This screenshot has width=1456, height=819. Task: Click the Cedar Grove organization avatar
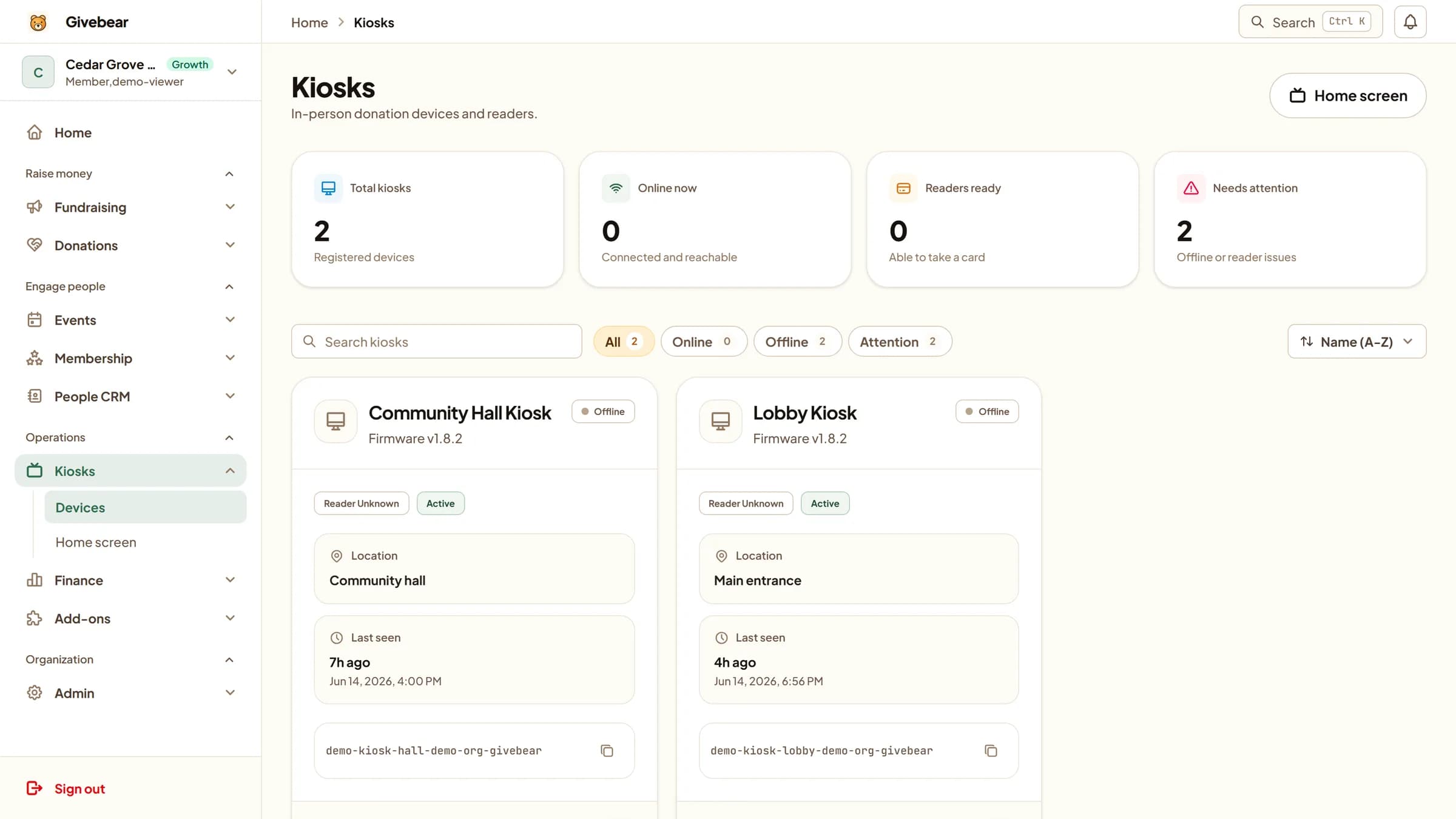click(x=38, y=72)
